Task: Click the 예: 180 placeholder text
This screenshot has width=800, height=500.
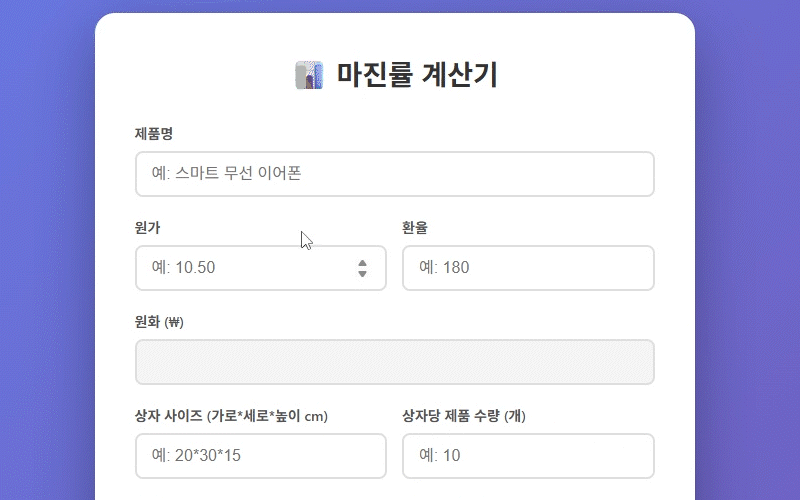Action: (x=444, y=268)
